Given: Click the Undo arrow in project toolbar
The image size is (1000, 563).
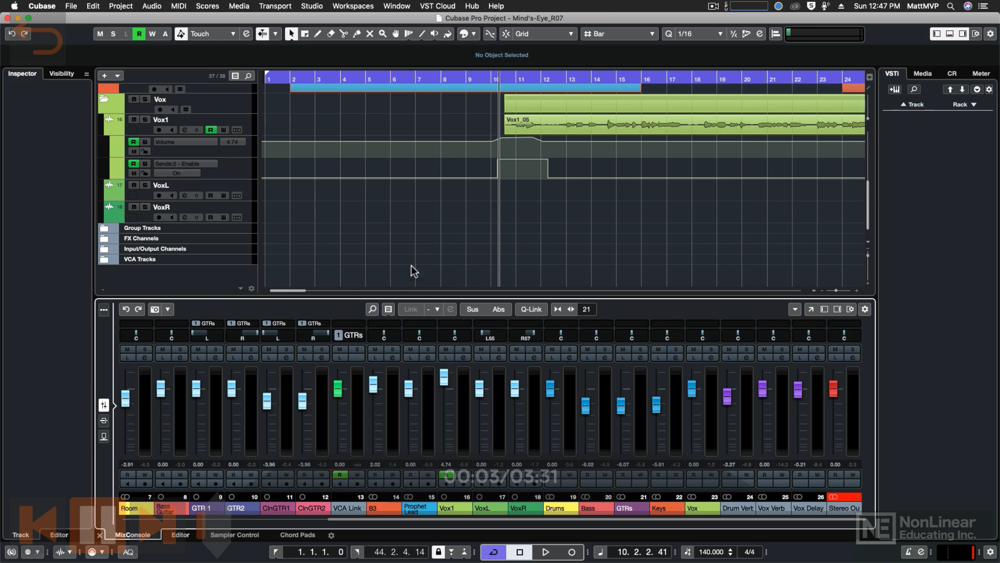Looking at the screenshot, I should pos(11,34).
